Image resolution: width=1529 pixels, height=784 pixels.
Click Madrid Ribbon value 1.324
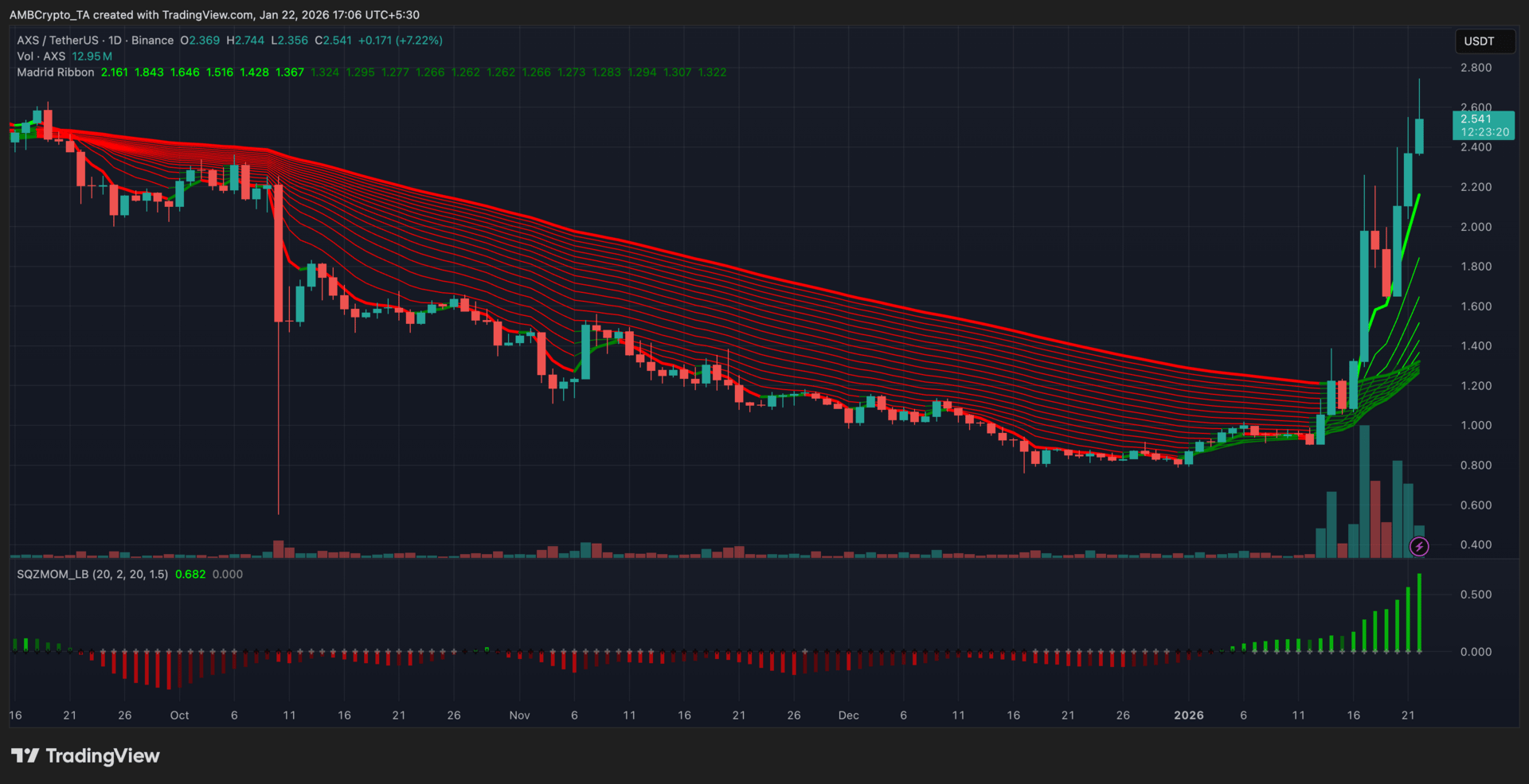[x=325, y=72]
